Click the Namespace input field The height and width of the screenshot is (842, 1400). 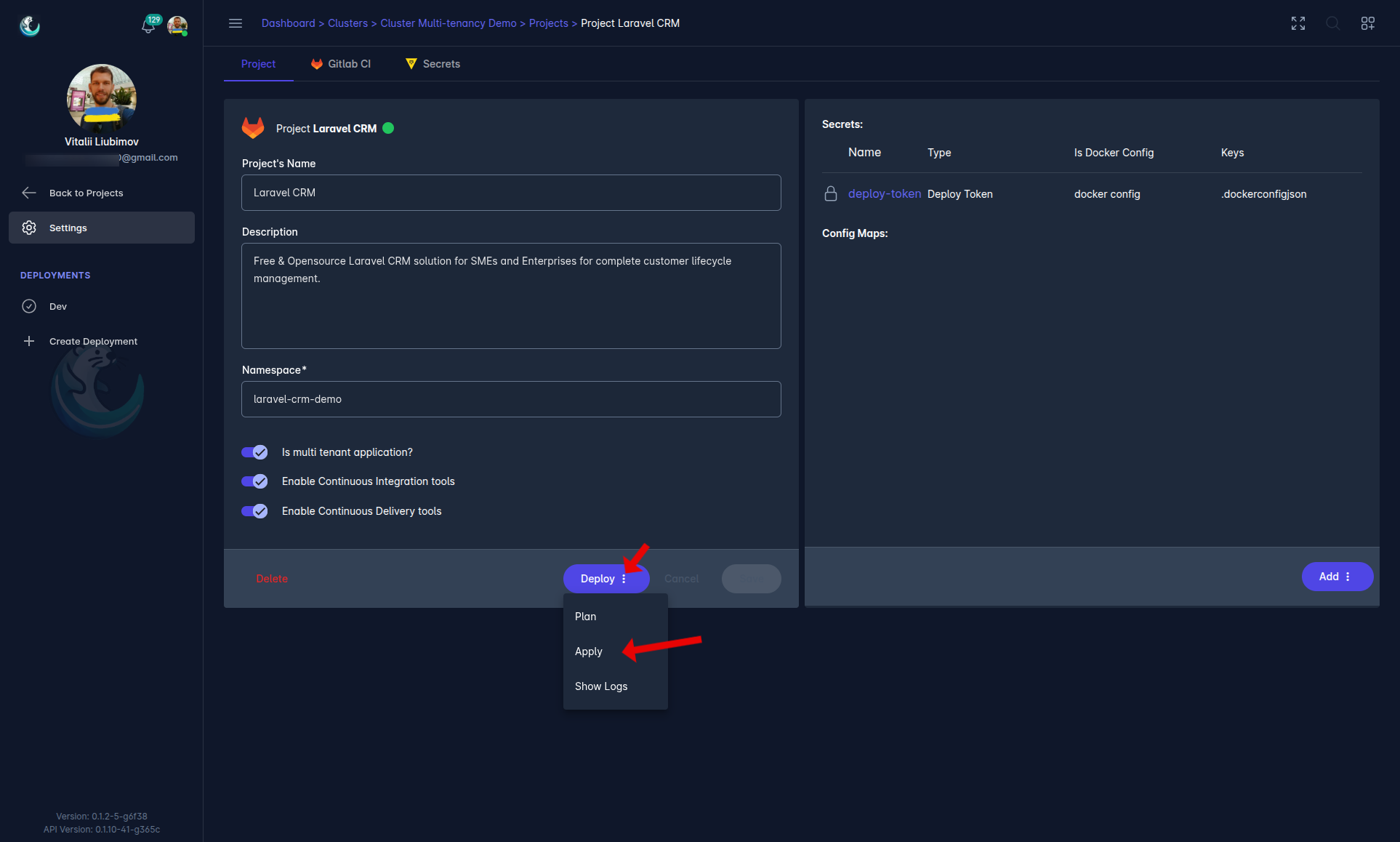tap(511, 399)
